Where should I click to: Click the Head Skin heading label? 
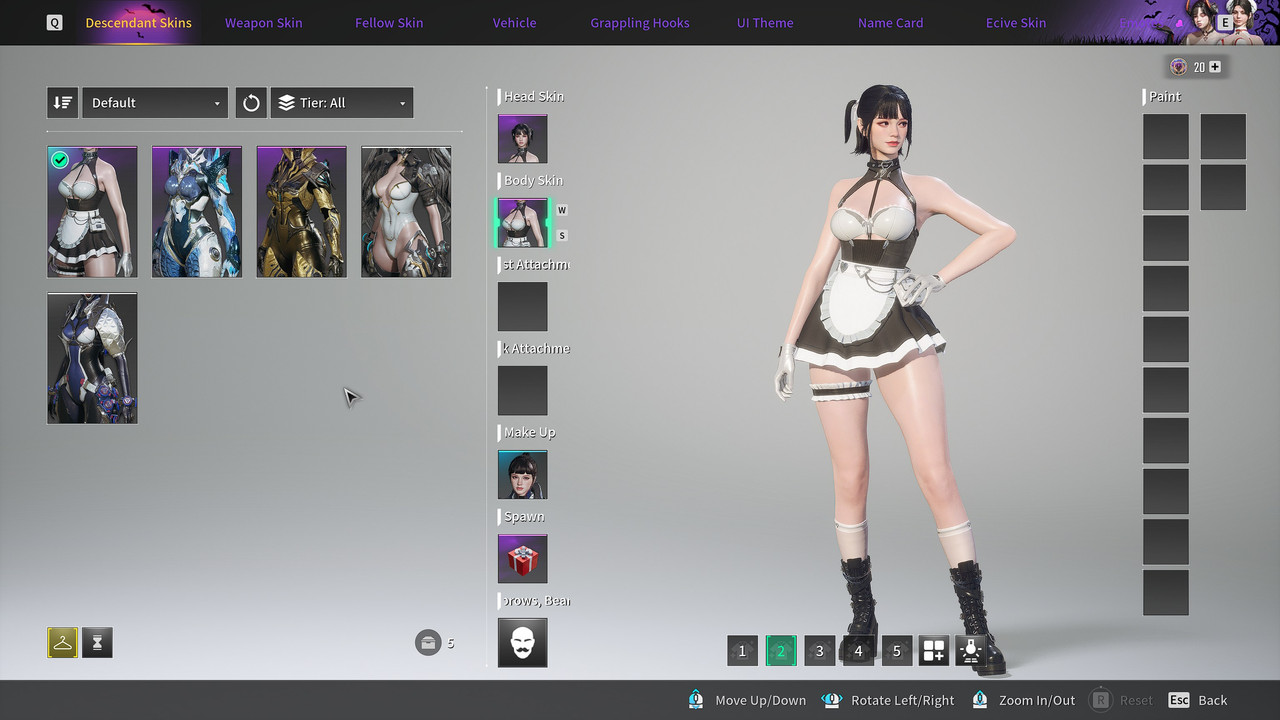534,96
